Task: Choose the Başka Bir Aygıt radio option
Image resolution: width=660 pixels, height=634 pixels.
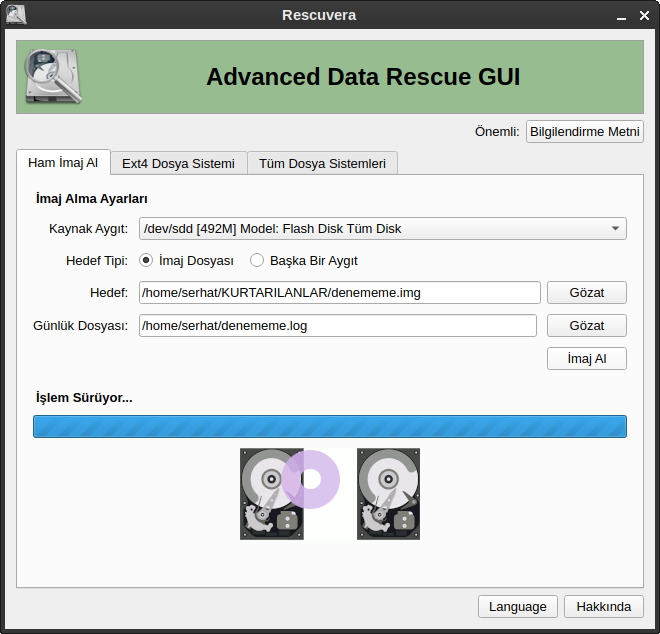Action: [257, 260]
